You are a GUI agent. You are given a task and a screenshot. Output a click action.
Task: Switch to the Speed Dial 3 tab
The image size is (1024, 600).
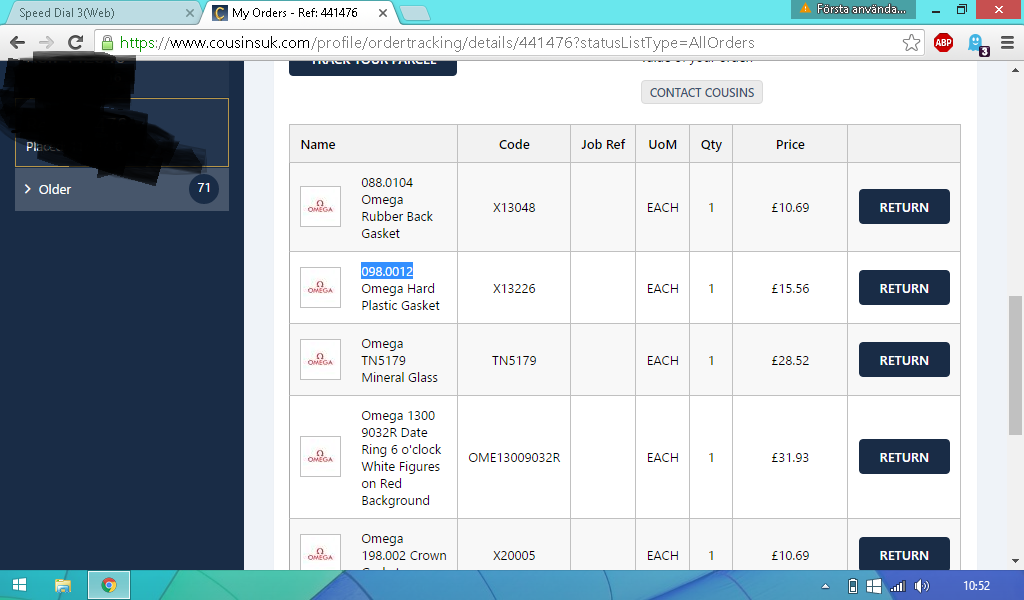coord(100,13)
